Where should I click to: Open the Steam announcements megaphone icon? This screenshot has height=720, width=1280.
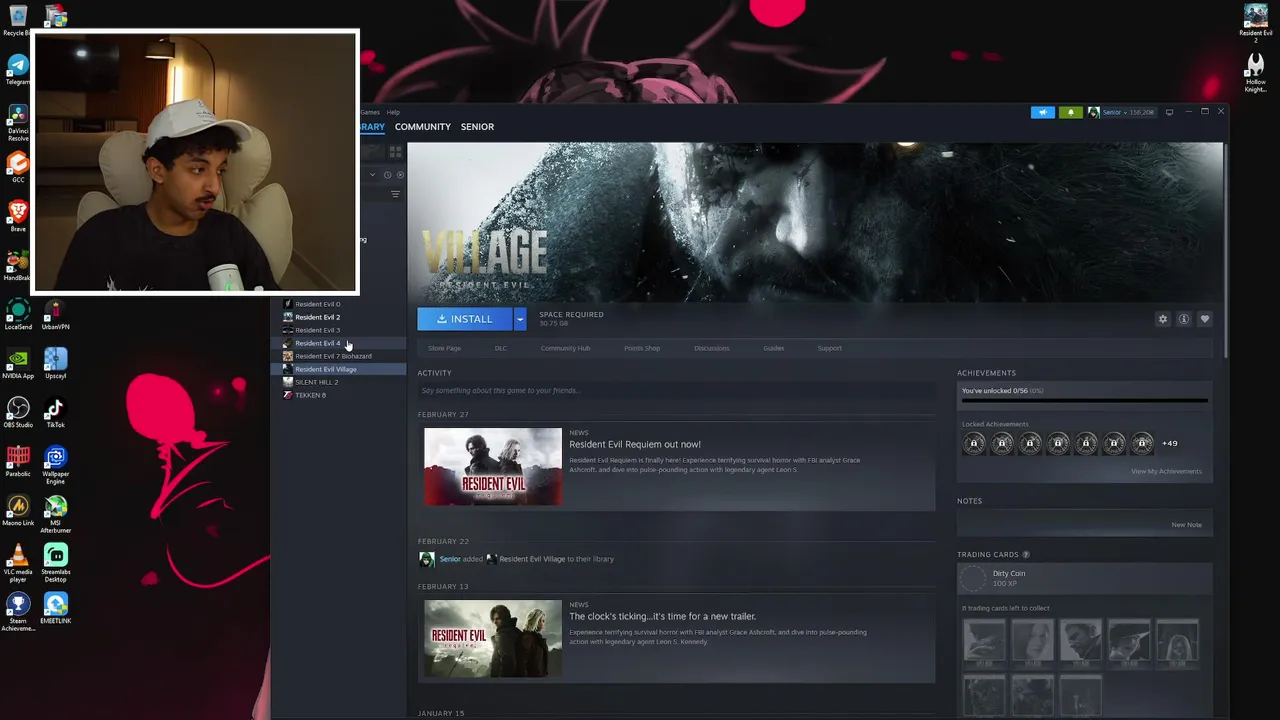1042,112
